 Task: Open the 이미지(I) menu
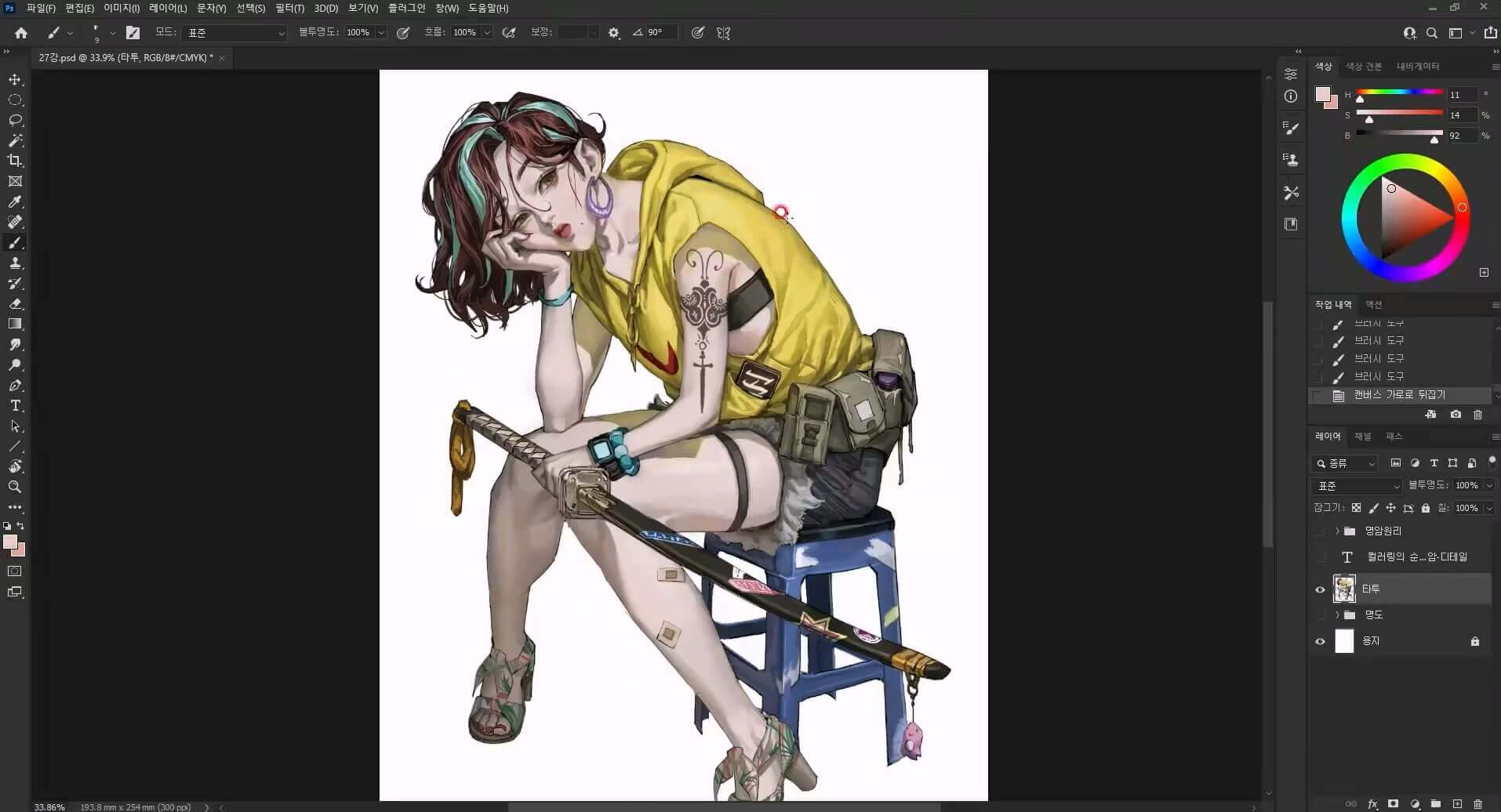click(x=122, y=8)
